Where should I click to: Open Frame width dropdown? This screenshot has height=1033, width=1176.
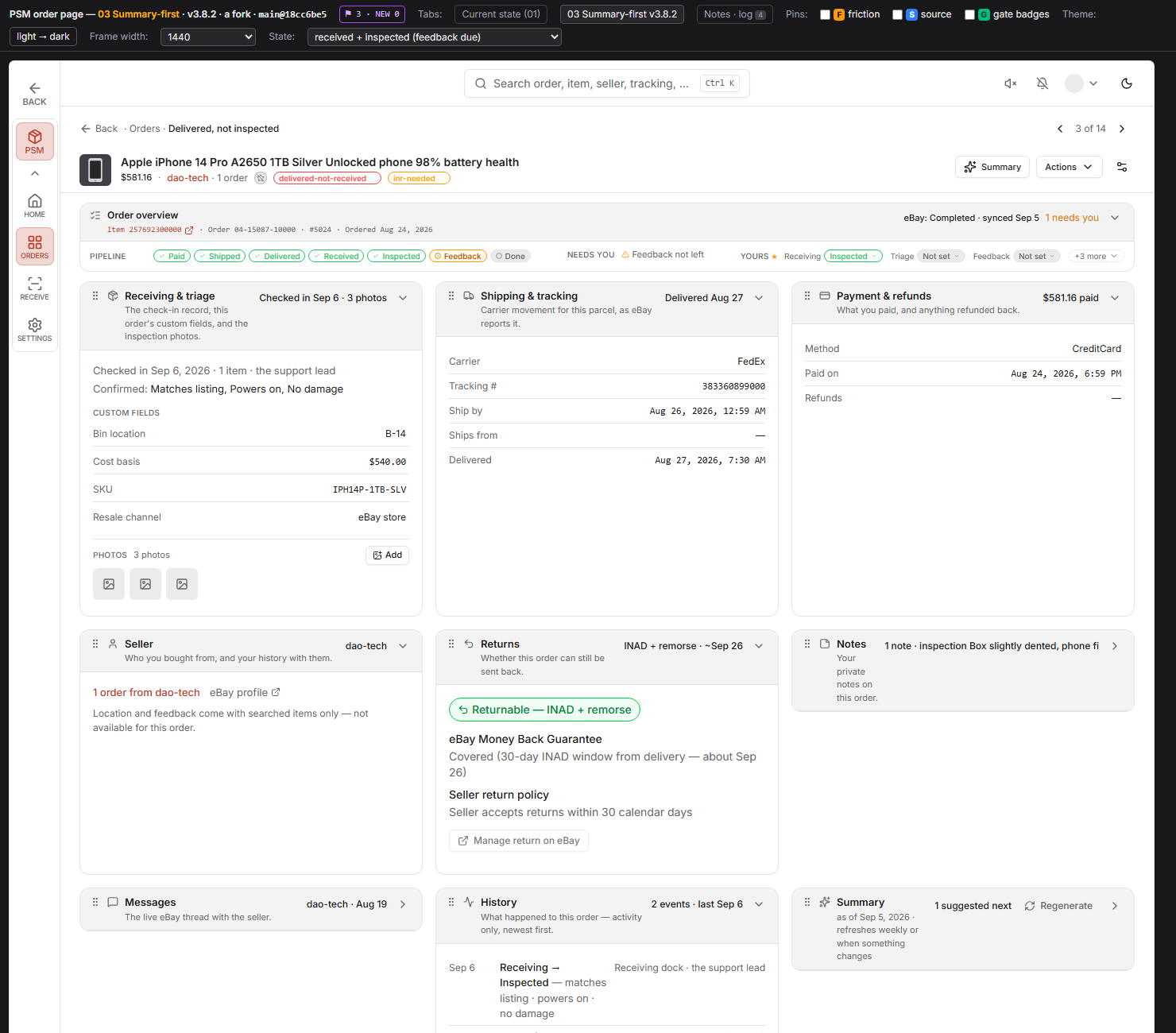tap(208, 37)
